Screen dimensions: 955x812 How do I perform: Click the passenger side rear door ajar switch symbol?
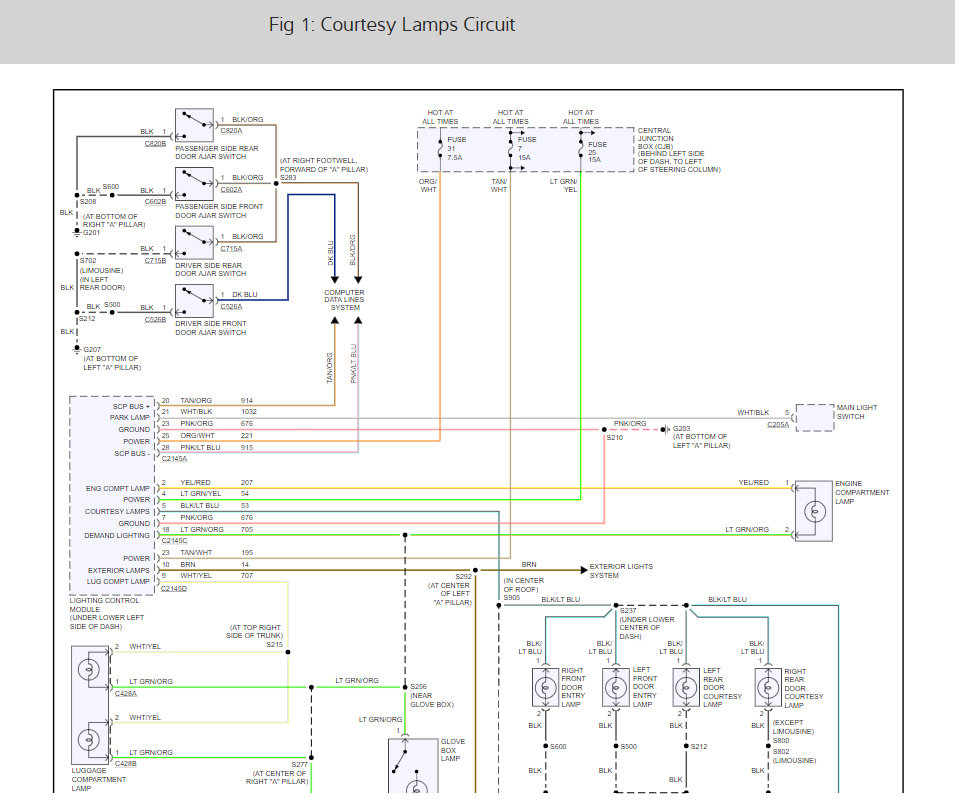click(194, 125)
